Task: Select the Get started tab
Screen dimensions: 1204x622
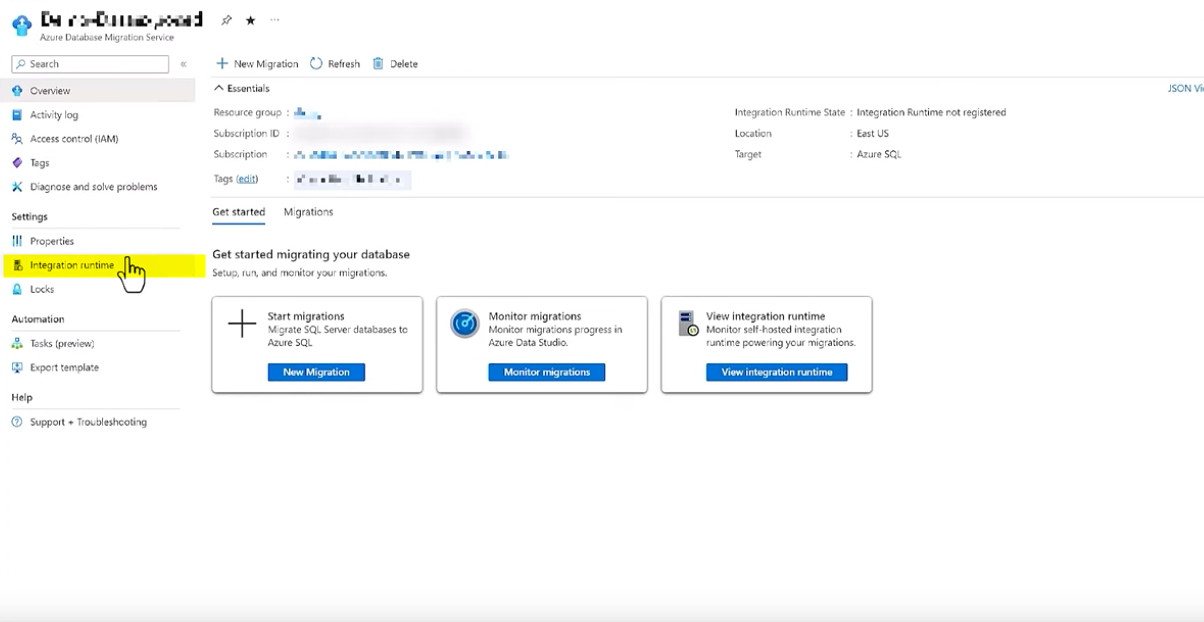Action: click(x=238, y=212)
